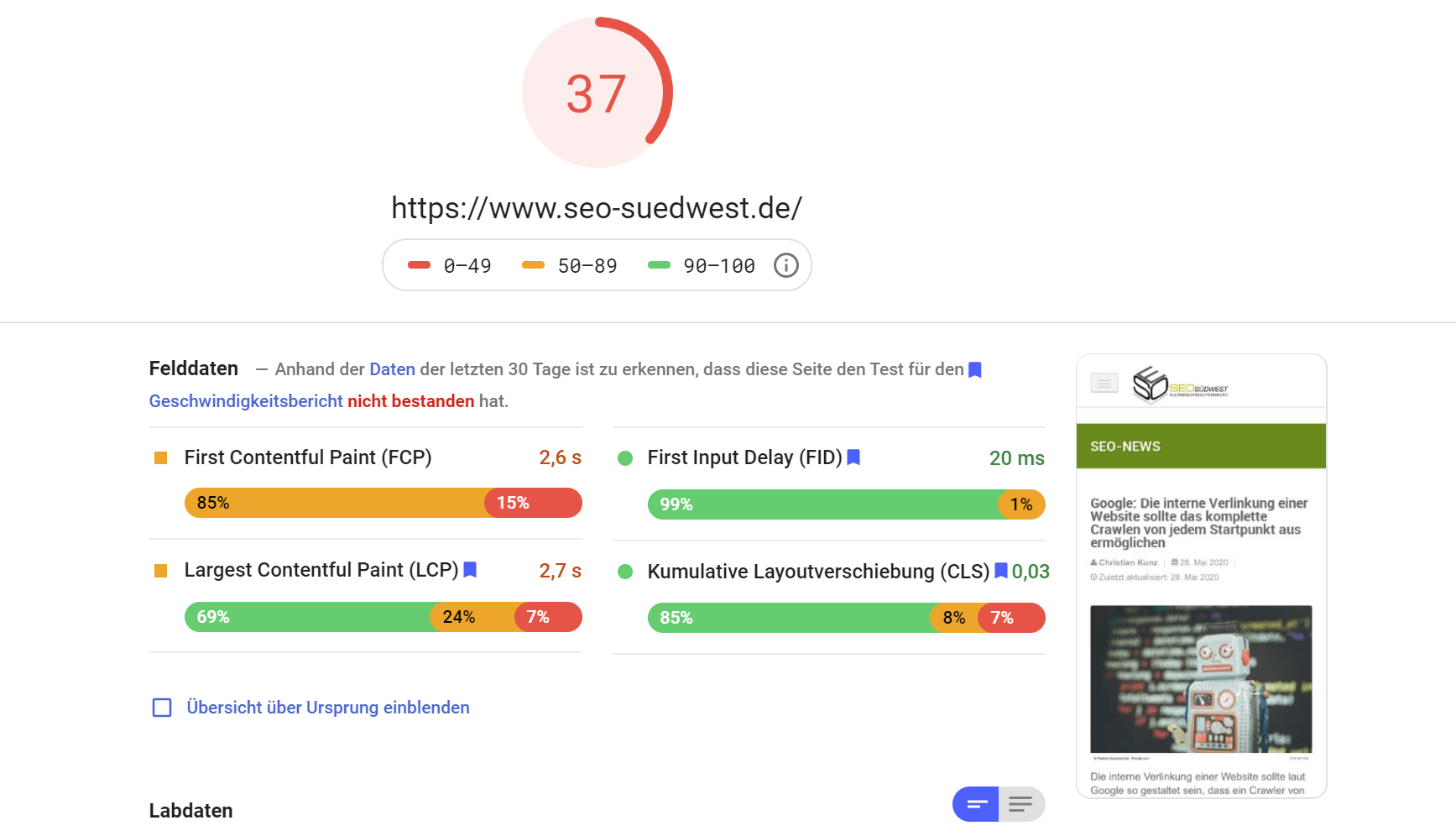Viewport: 1456px width, 836px height.
Task: Click the bookmark icon after 'Test für den' text
Action: coord(974,369)
